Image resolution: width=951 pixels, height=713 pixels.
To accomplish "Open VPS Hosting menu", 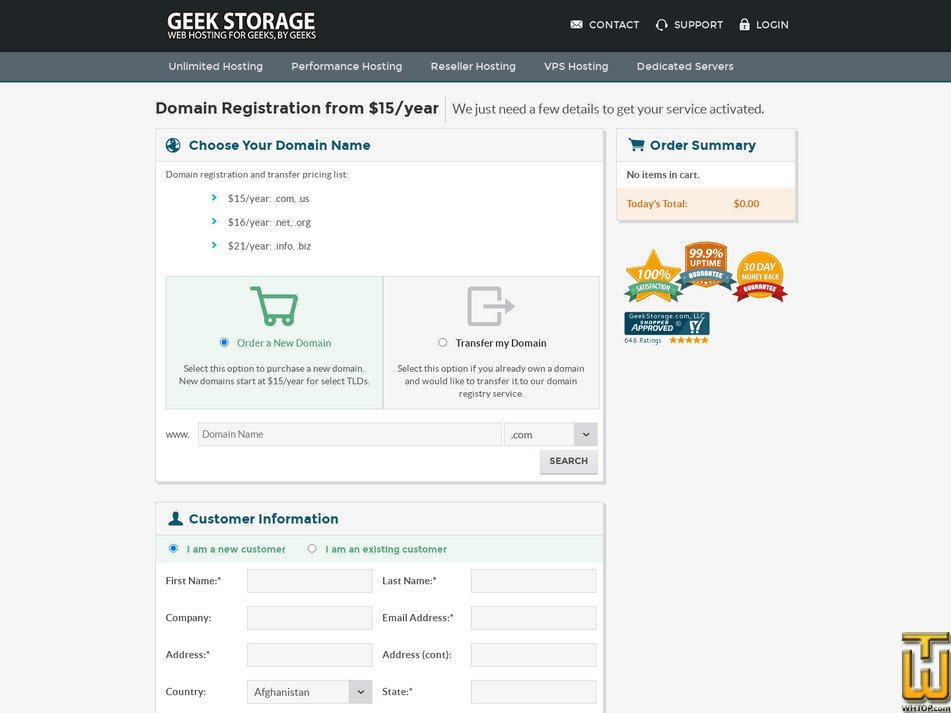I will point(576,67).
